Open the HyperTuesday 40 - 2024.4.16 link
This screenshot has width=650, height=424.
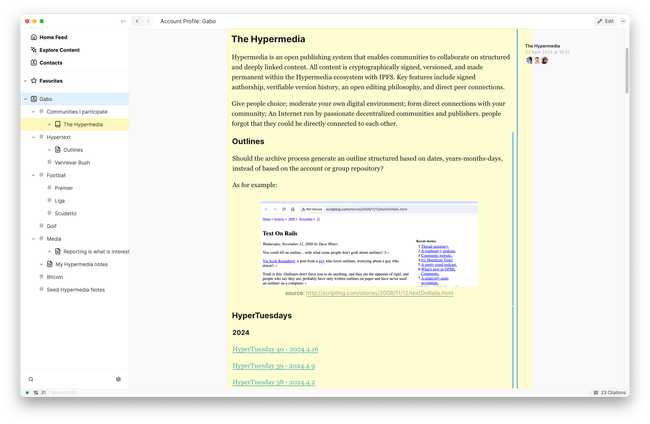coord(275,349)
